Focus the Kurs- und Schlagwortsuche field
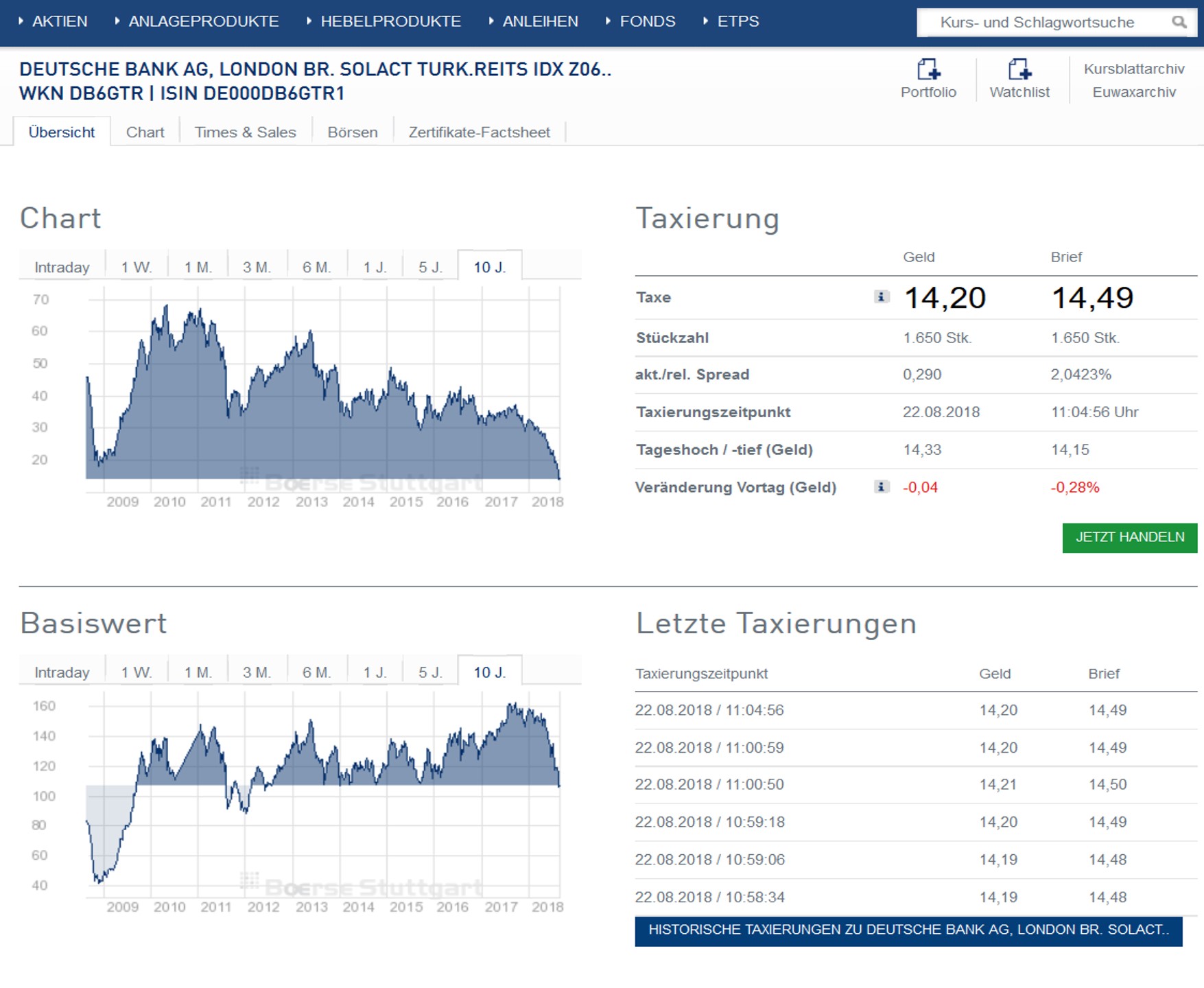1204x988 pixels. [1036, 23]
